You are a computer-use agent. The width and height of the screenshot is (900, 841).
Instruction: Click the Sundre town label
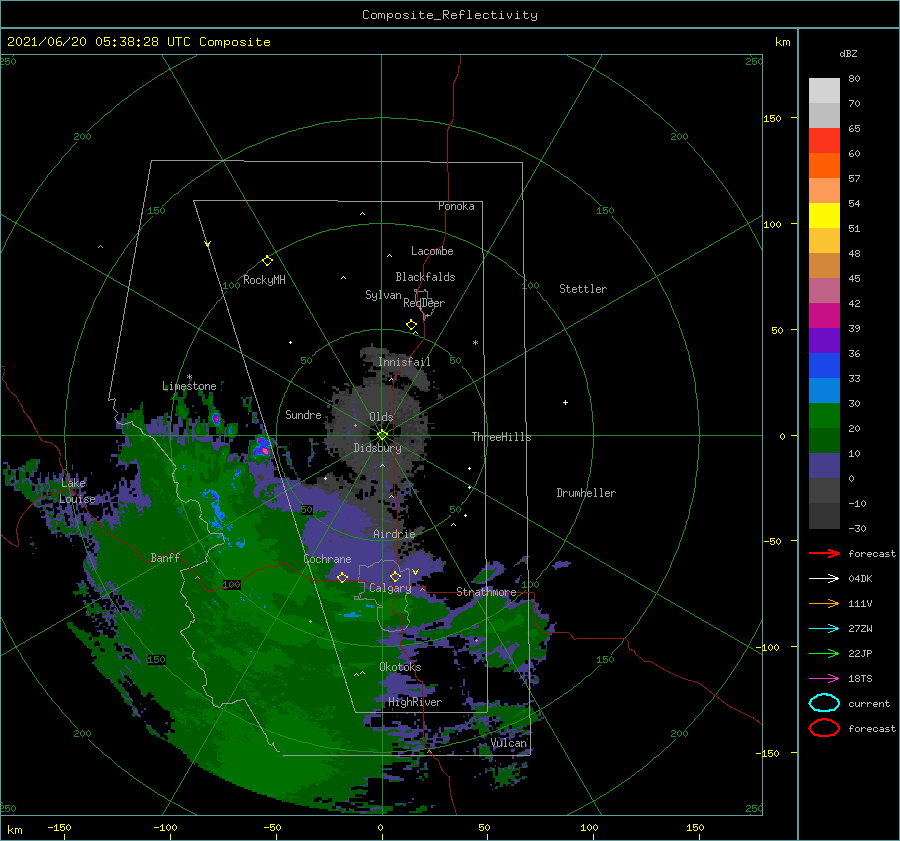coord(303,414)
